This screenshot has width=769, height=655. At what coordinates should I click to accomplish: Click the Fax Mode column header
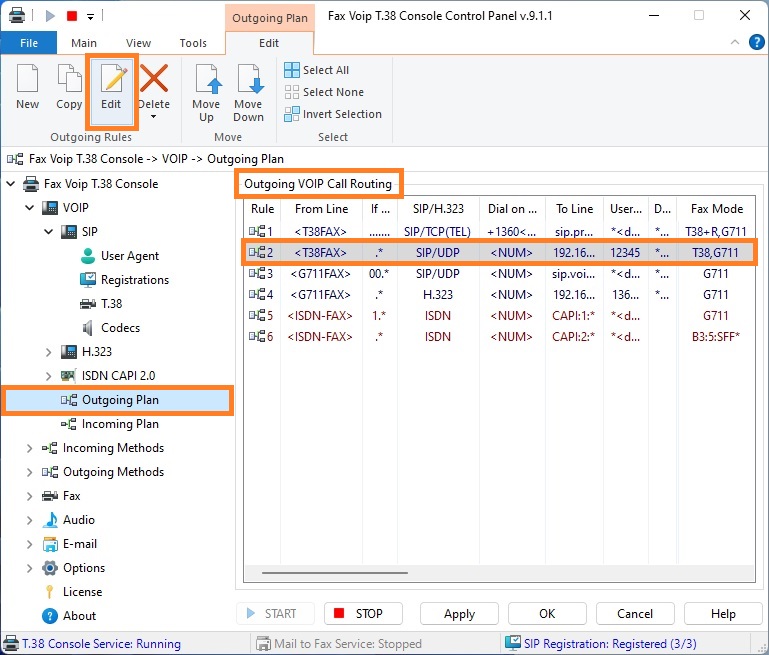tap(716, 209)
